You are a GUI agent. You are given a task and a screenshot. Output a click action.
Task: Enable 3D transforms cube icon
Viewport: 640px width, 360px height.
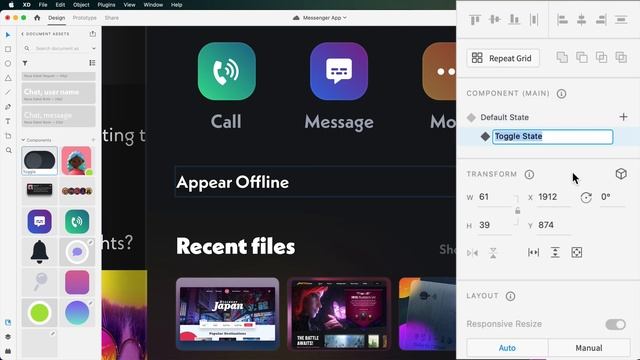pos(621,174)
